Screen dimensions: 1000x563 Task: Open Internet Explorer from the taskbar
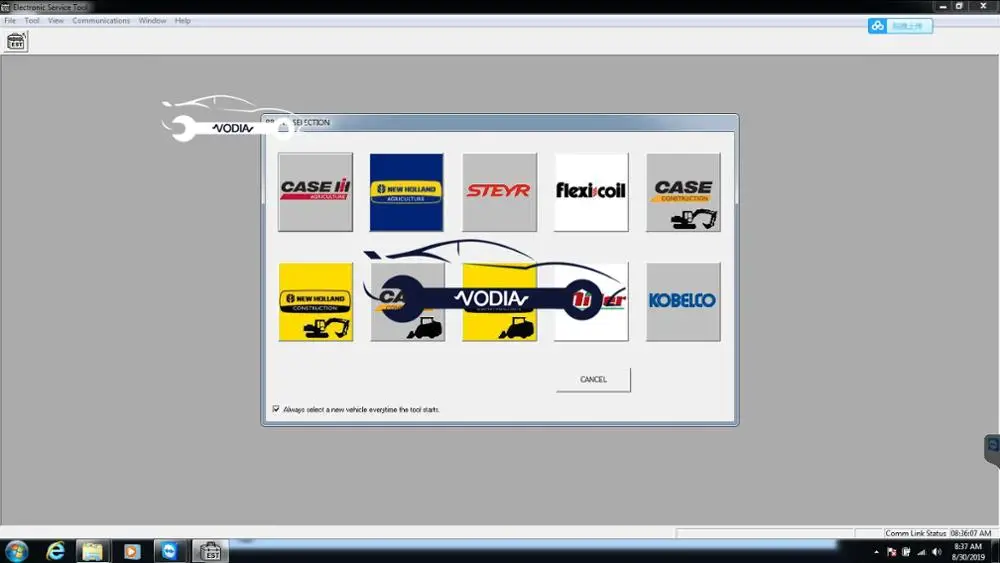(x=55, y=551)
